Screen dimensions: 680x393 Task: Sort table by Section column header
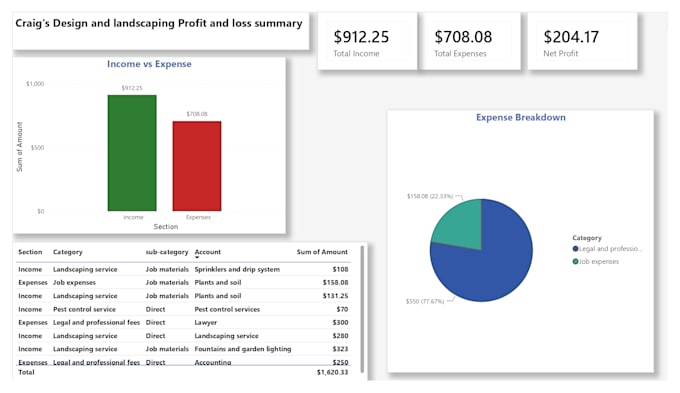(30, 252)
